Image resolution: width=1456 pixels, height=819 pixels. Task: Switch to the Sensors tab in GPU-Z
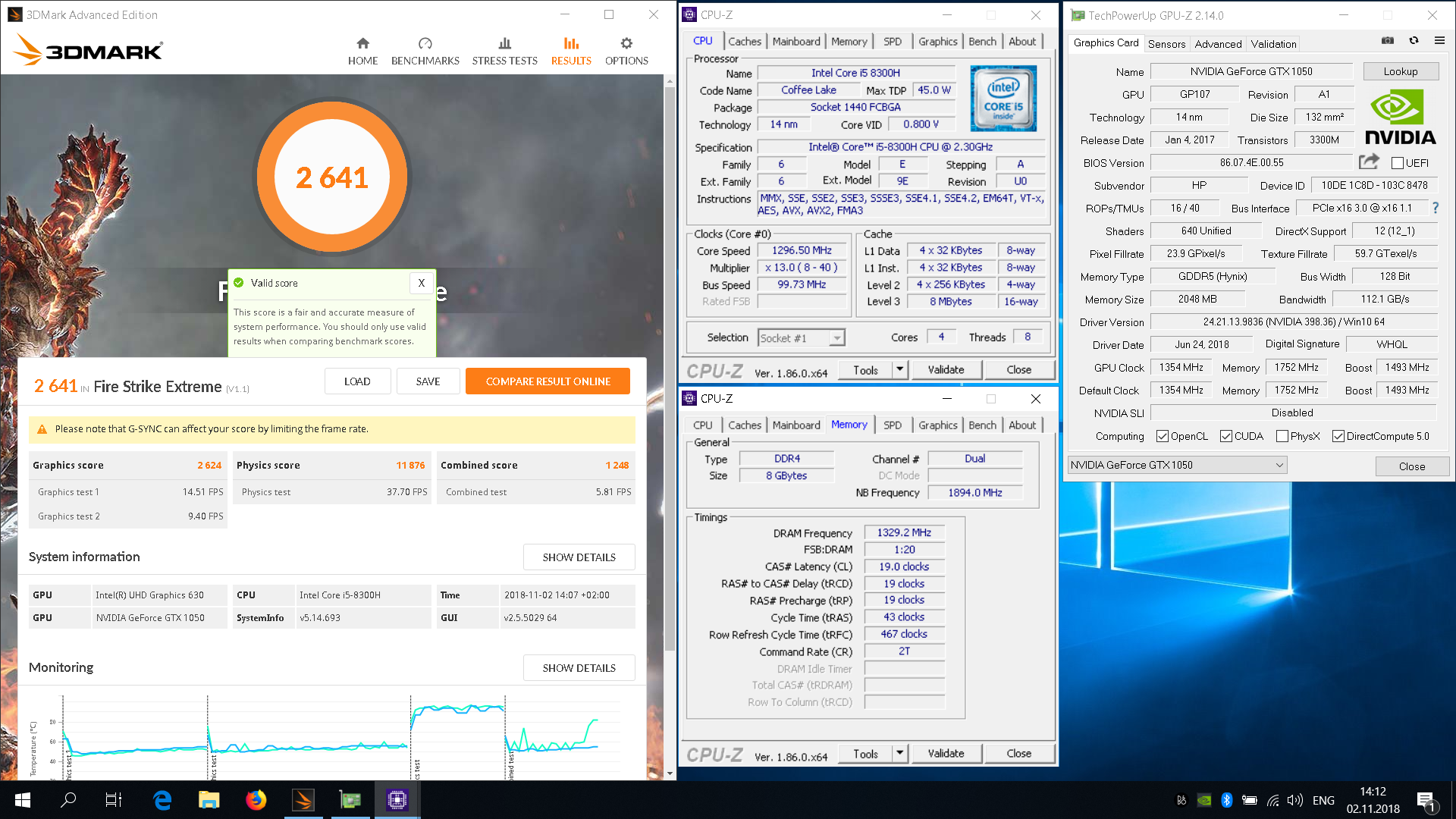(1166, 44)
